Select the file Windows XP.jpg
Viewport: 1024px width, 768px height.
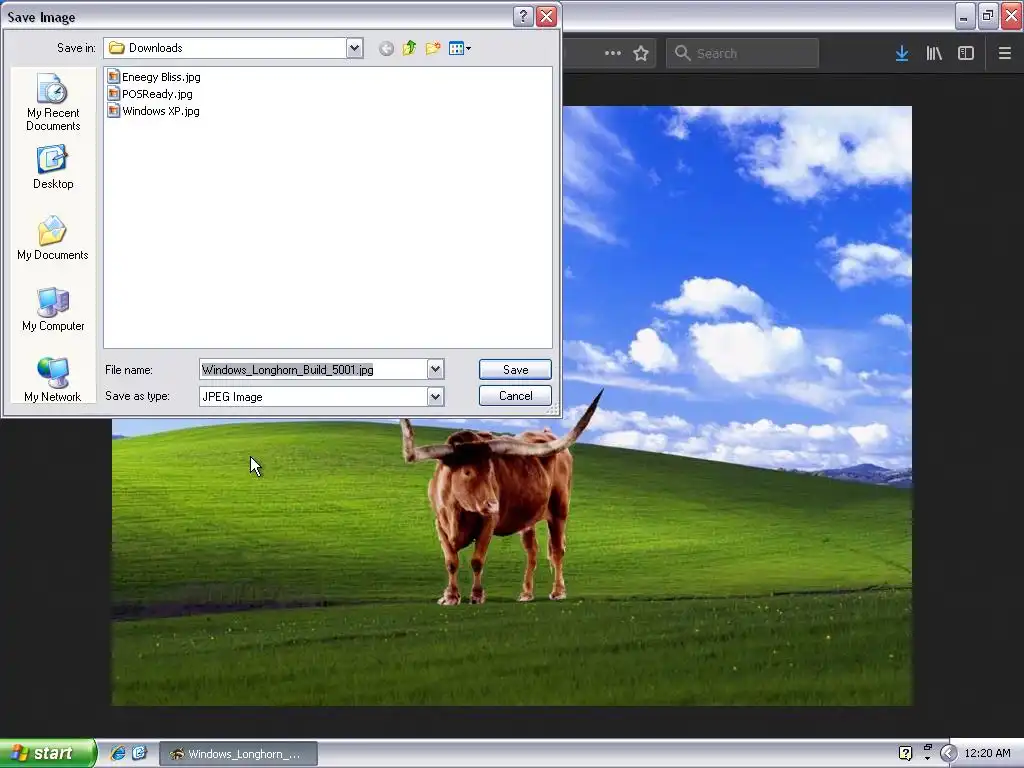coord(153,111)
